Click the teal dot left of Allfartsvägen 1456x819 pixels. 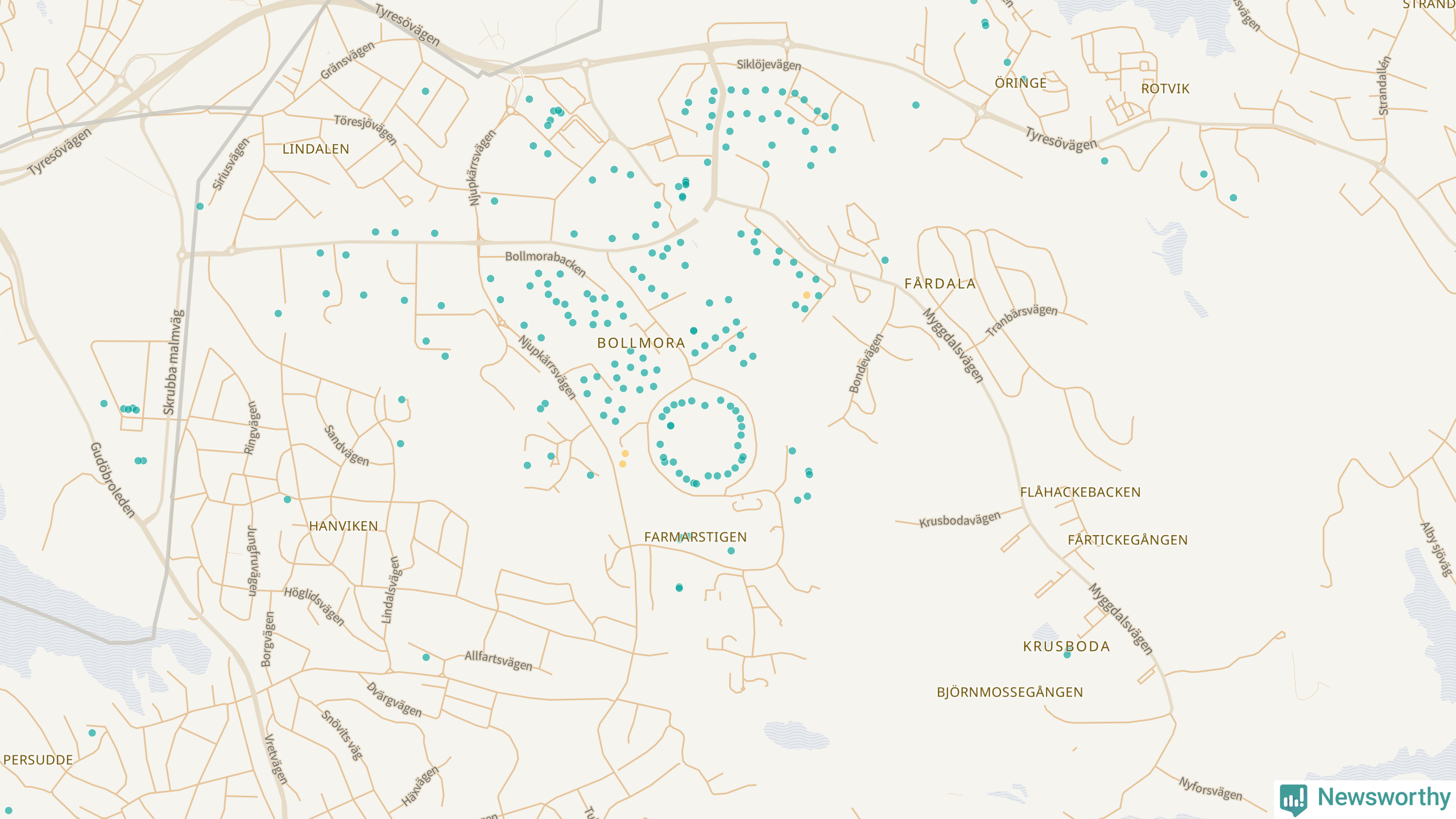point(426,657)
